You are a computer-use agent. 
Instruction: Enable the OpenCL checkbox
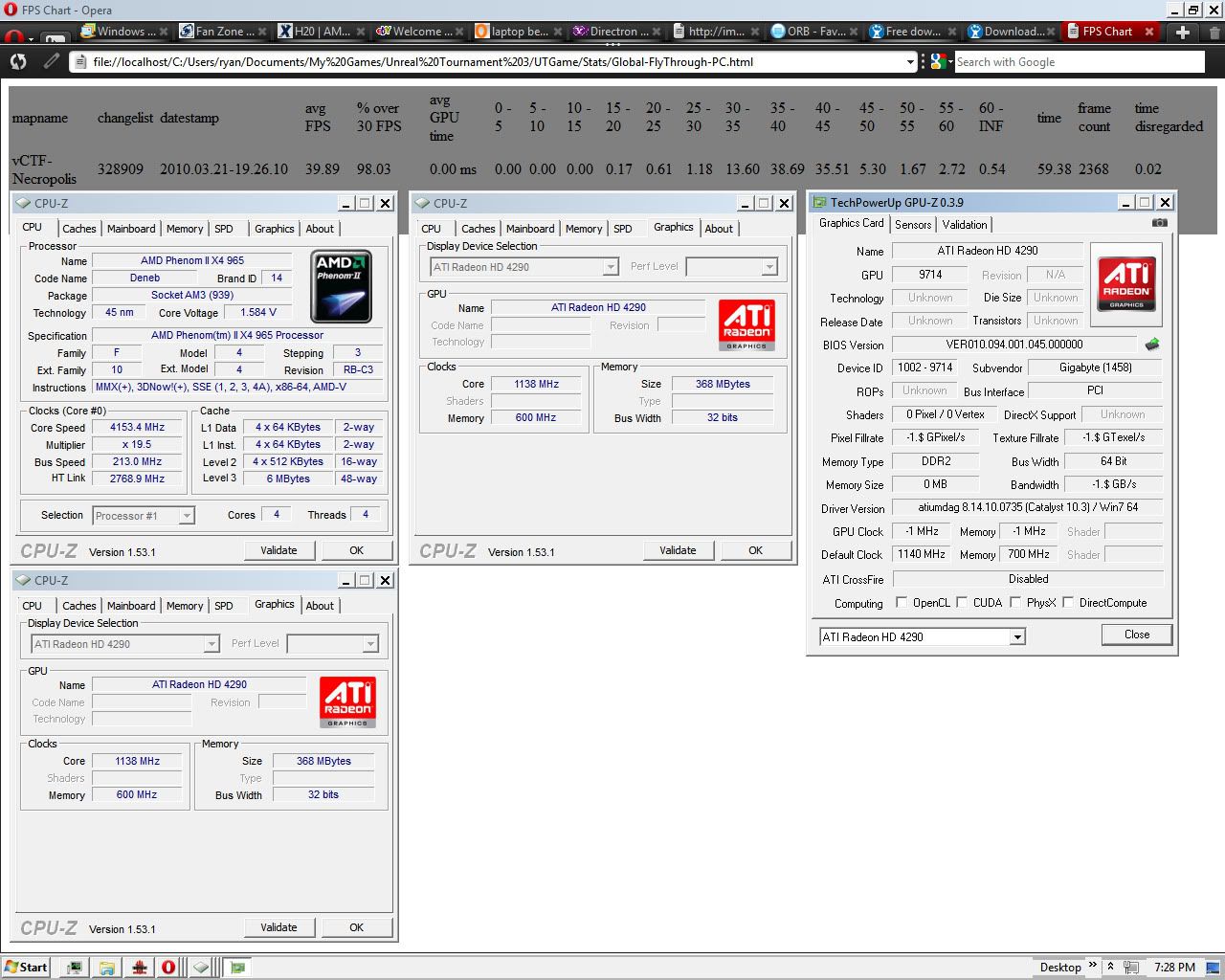click(x=902, y=603)
